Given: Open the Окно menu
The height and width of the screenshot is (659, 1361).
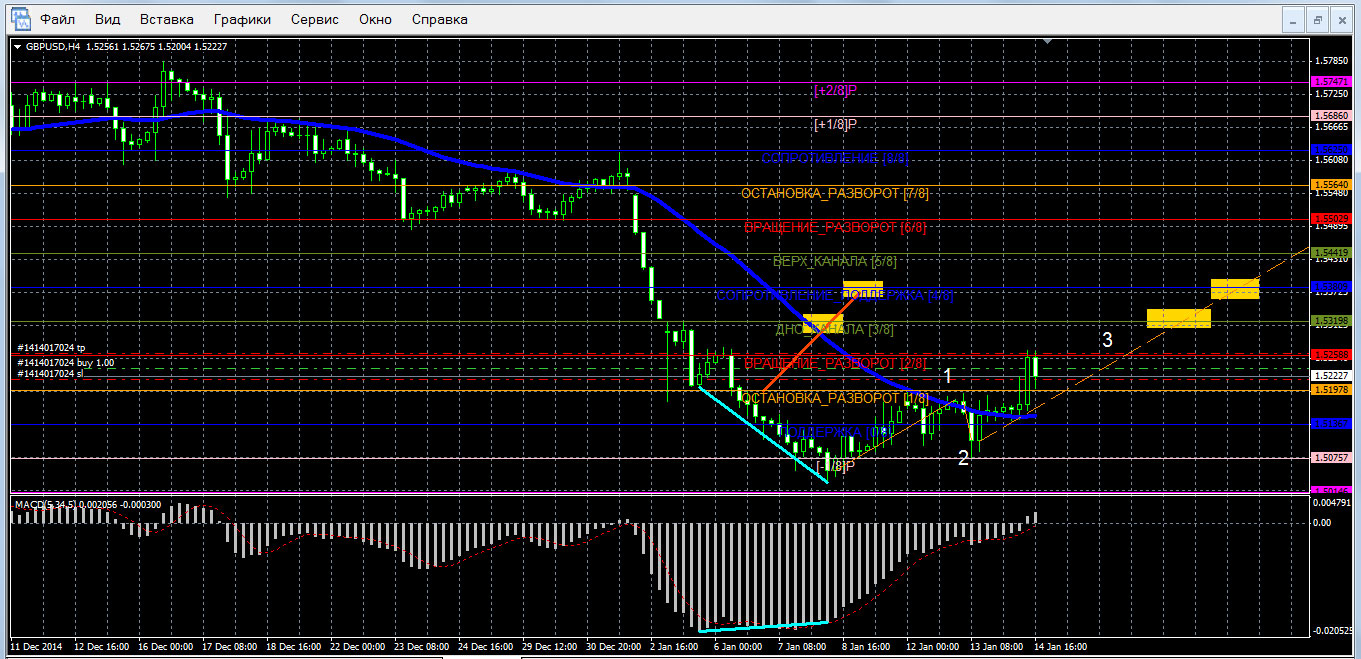Looking at the screenshot, I should tap(375, 19).
